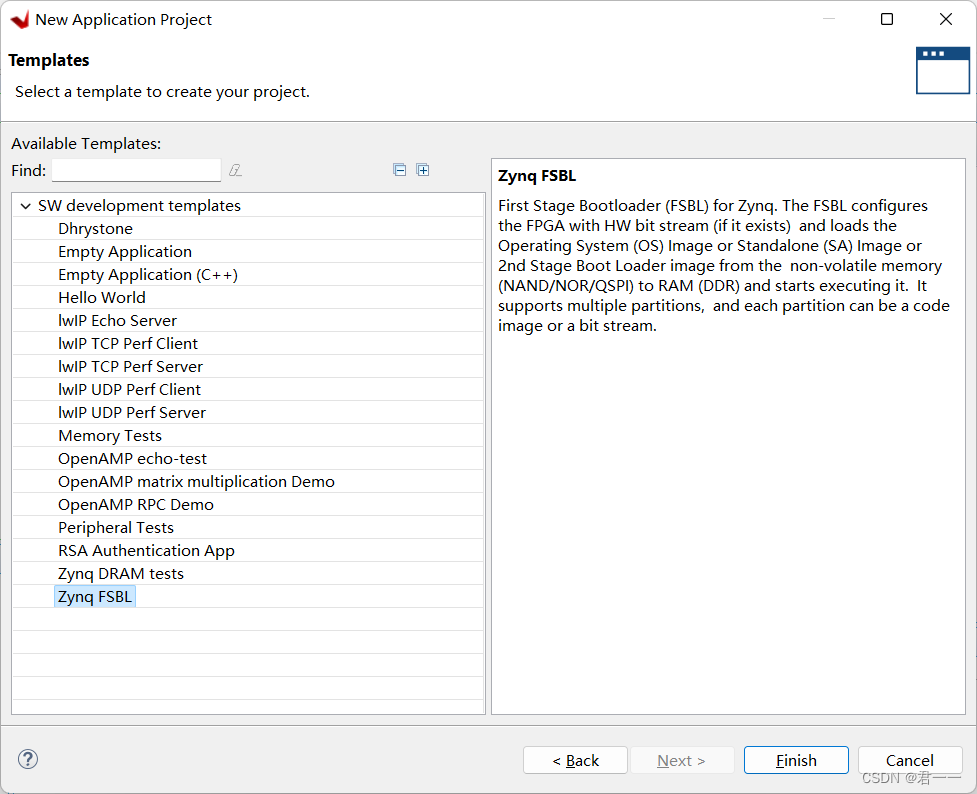This screenshot has height=794, width=977.
Task: Collapse SW development templates tree
Action: coord(26,206)
